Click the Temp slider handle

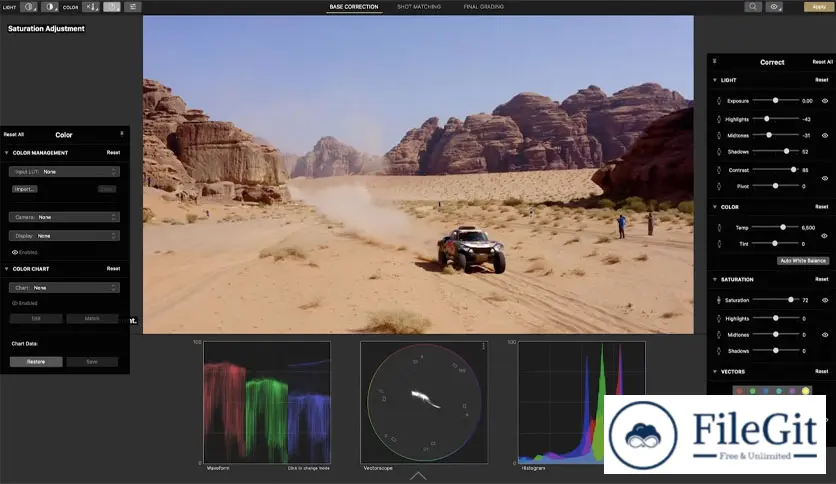click(783, 227)
